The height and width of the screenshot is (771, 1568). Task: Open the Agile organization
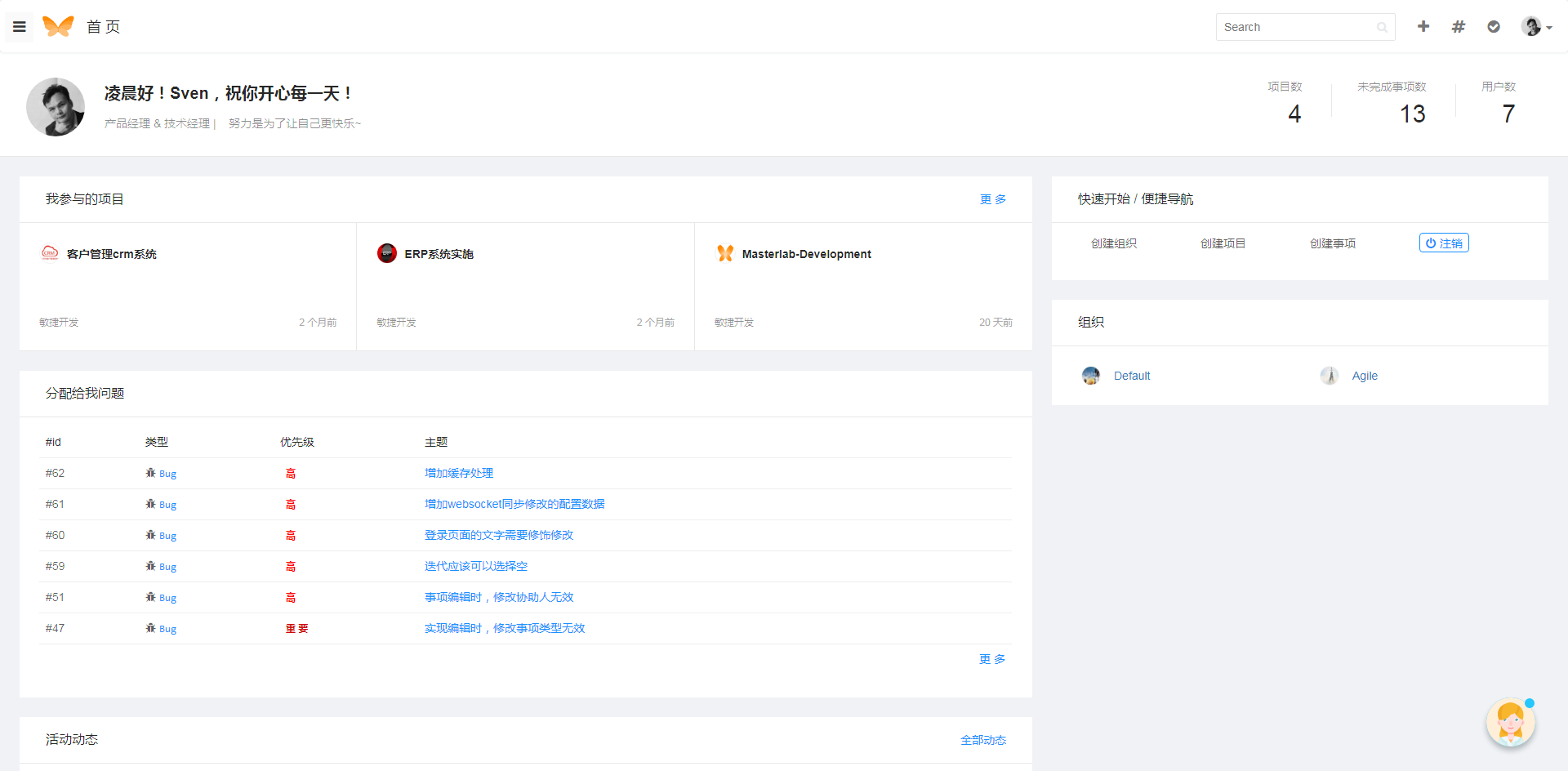click(1365, 376)
